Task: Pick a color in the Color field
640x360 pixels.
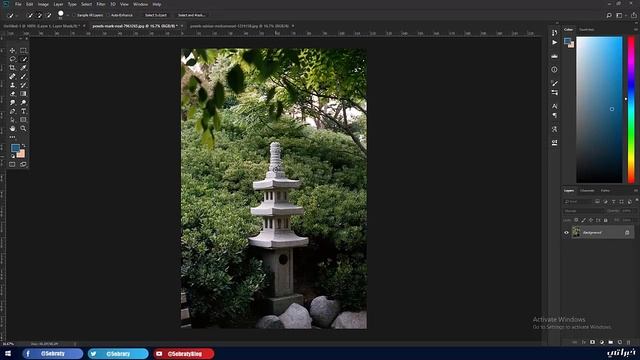Action: coord(599,110)
